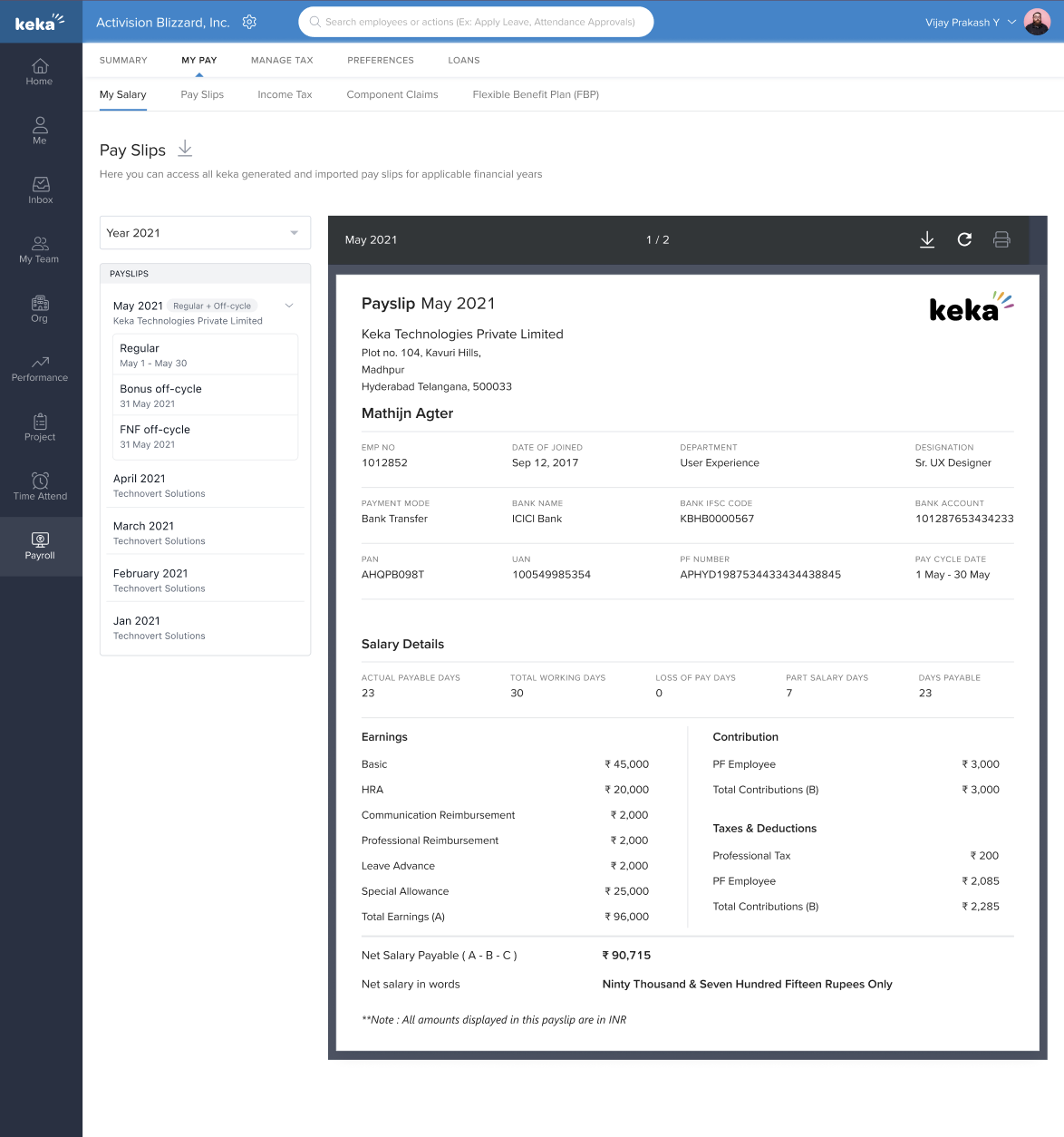The width and height of the screenshot is (1064, 1137).
Task: Click download icon next to Pay Slips heading
Action: pos(185,149)
